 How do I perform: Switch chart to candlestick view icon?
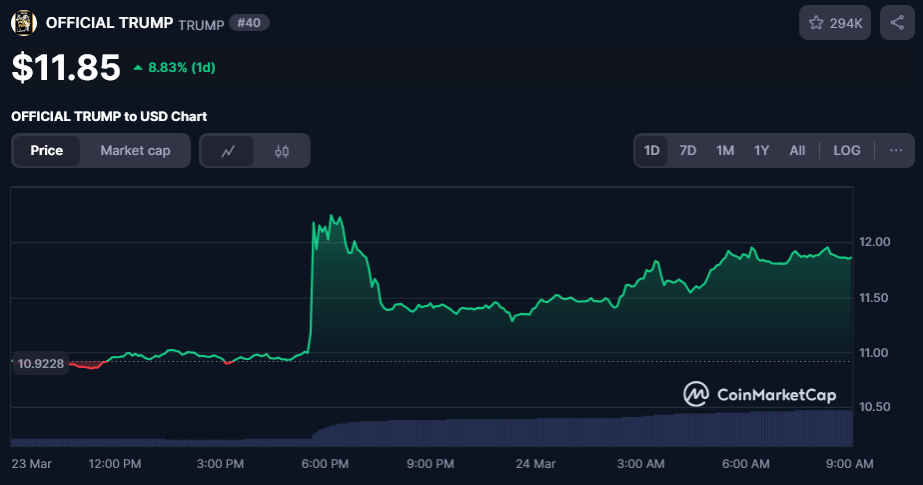click(x=282, y=151)
